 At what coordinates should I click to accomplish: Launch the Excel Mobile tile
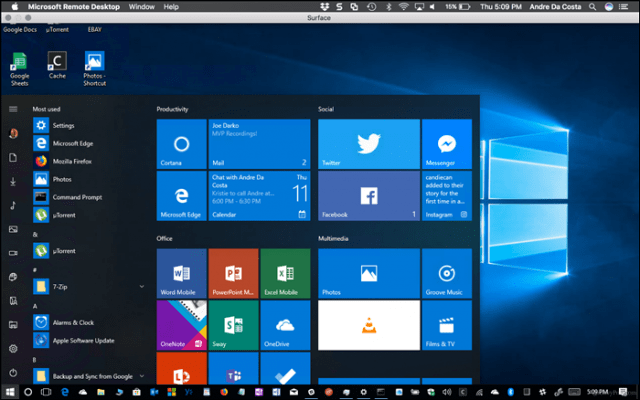point(285,273)
